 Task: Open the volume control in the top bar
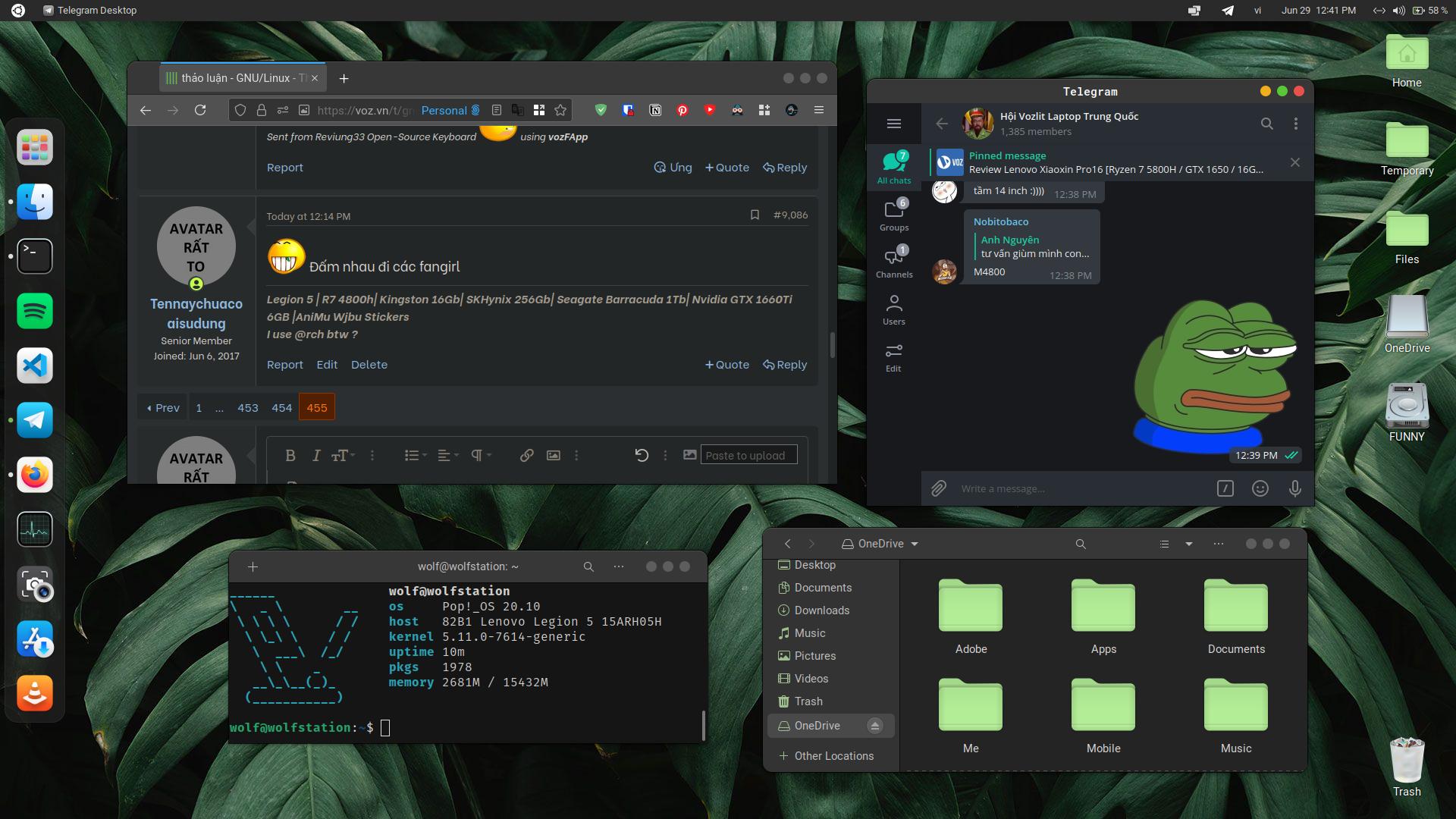pos(1398,11)
